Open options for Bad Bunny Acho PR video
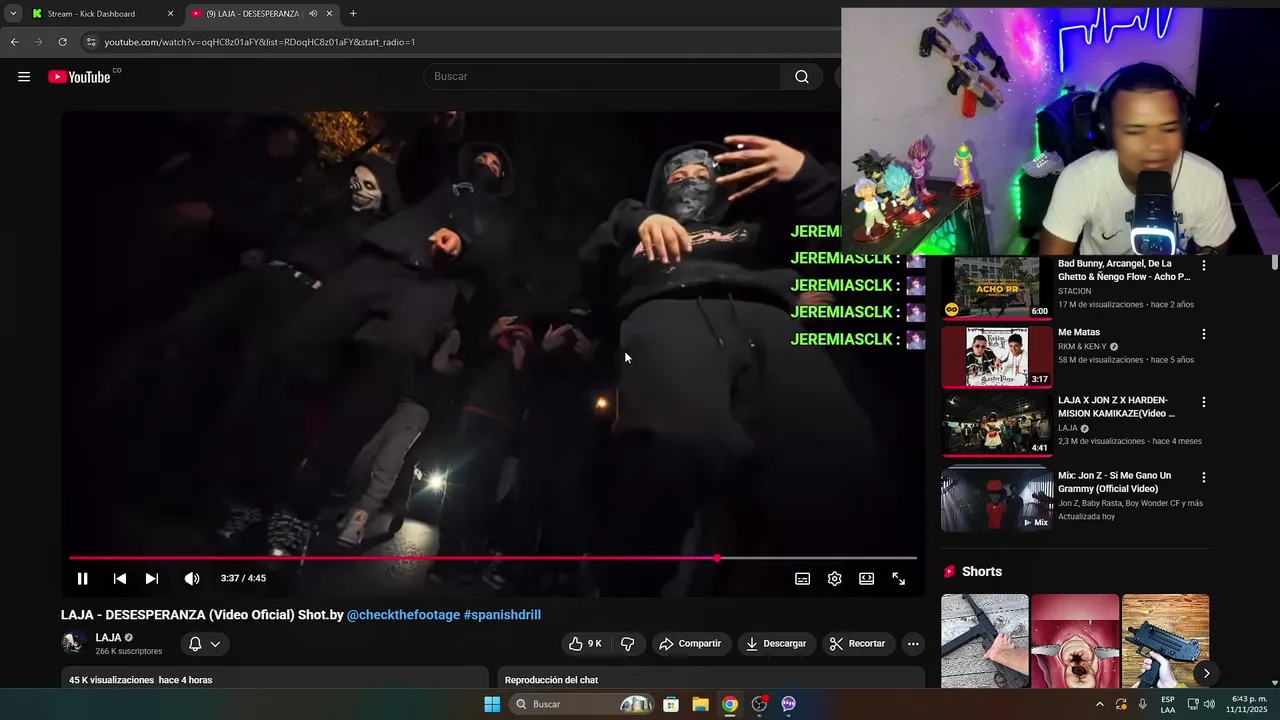1280x720 pixels. (x=1204, y=266)
